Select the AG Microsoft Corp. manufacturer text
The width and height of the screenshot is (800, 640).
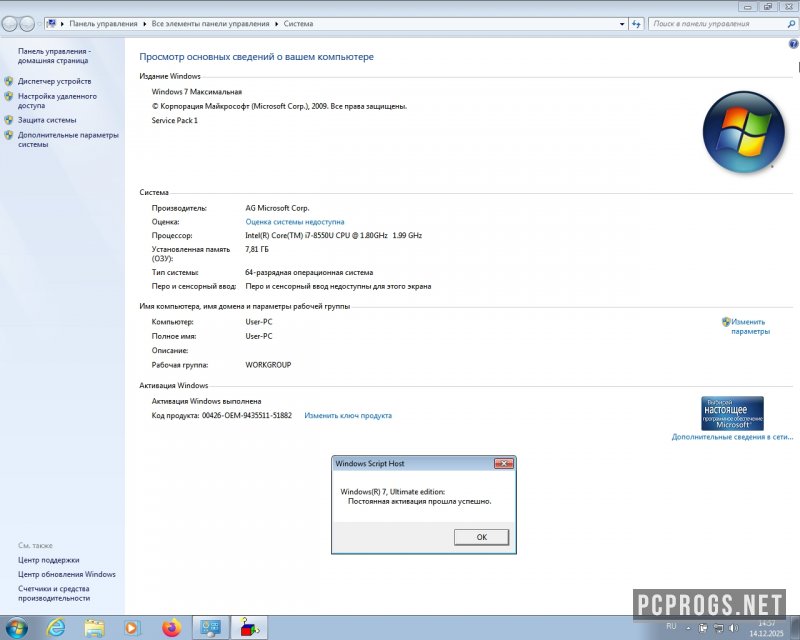(277, 208)
